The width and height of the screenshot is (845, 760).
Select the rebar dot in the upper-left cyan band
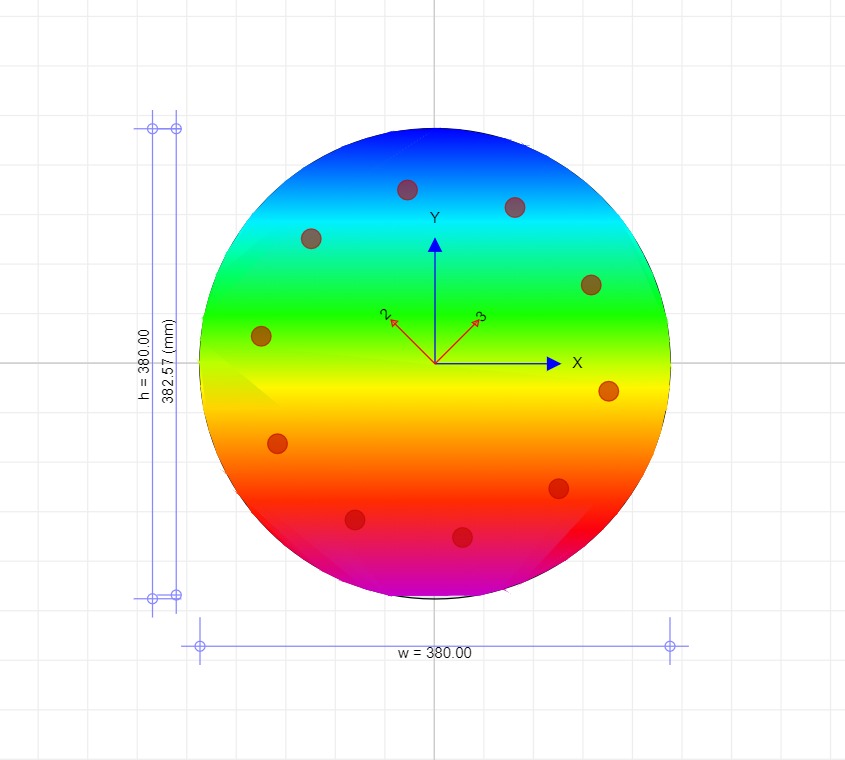point(311,238)
